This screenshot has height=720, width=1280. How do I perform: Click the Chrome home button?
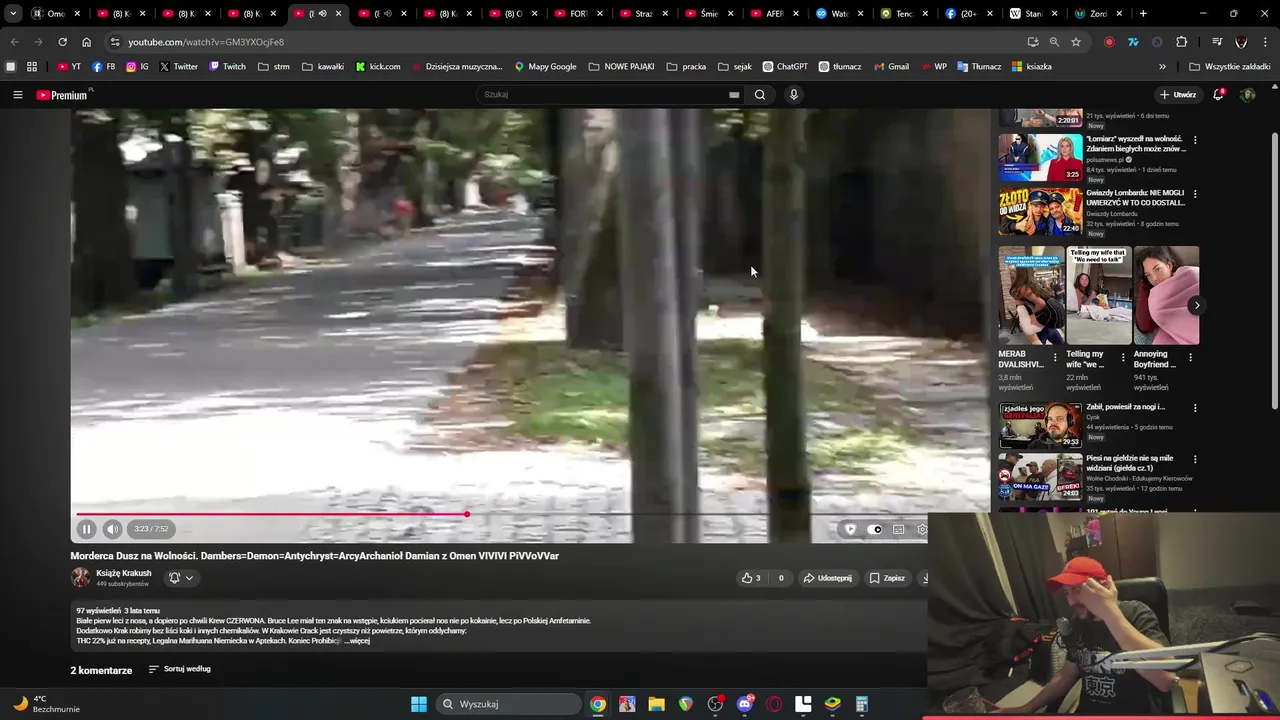coord(86,42)
